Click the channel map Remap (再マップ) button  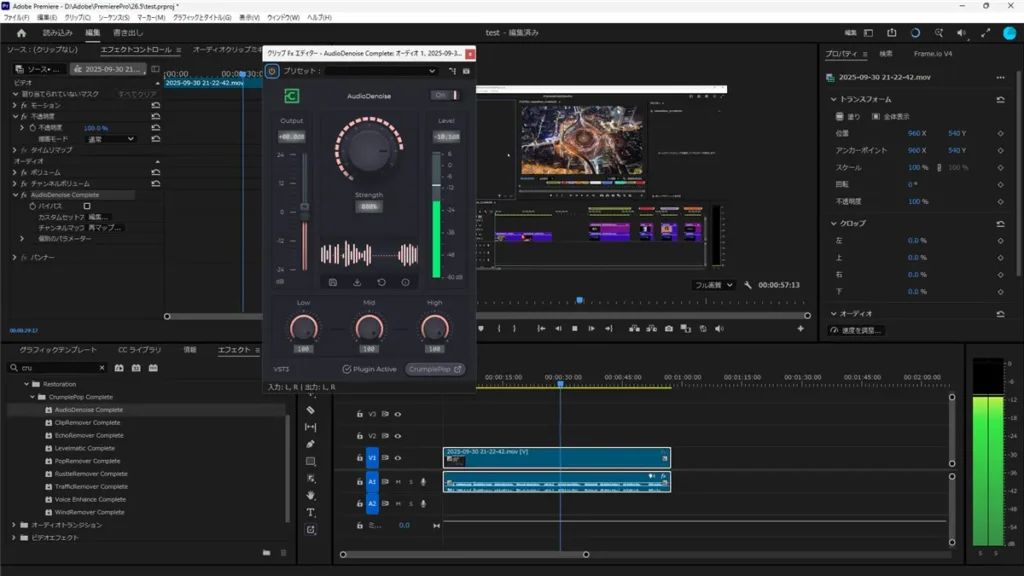[x=104, y=228]
